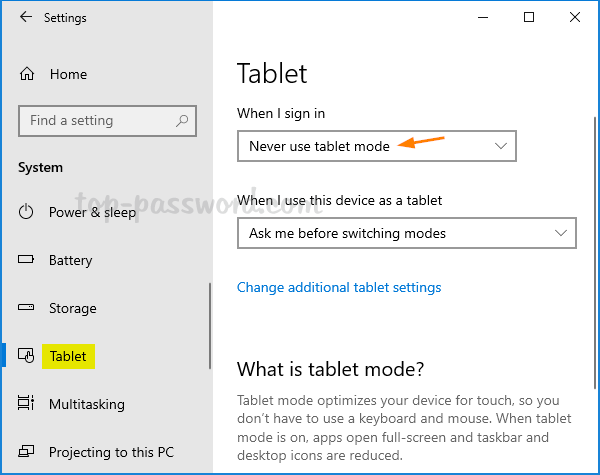Click the sidebar vertical scrollbar
The height and width of the screenshot is (475, 600).
tap(210, 326)
